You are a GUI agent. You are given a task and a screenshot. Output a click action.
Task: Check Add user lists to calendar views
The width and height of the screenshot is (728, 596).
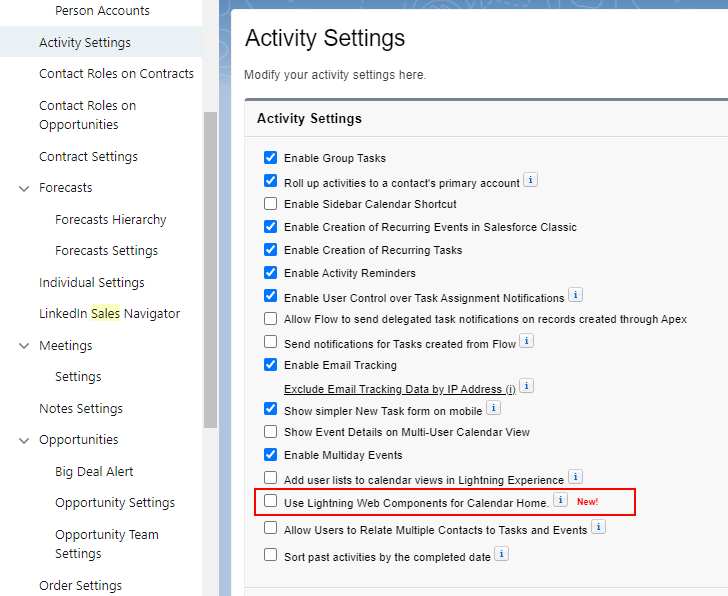(270, 478)
